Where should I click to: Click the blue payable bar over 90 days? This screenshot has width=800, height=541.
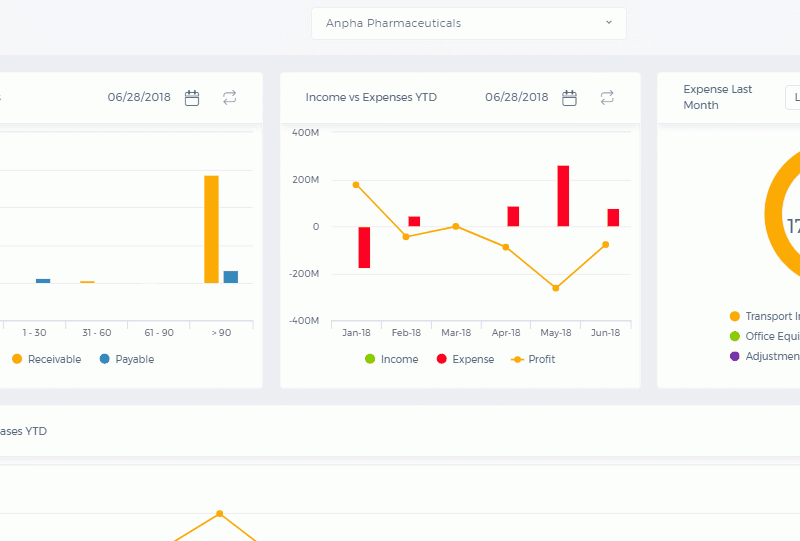tap(231, 277)
